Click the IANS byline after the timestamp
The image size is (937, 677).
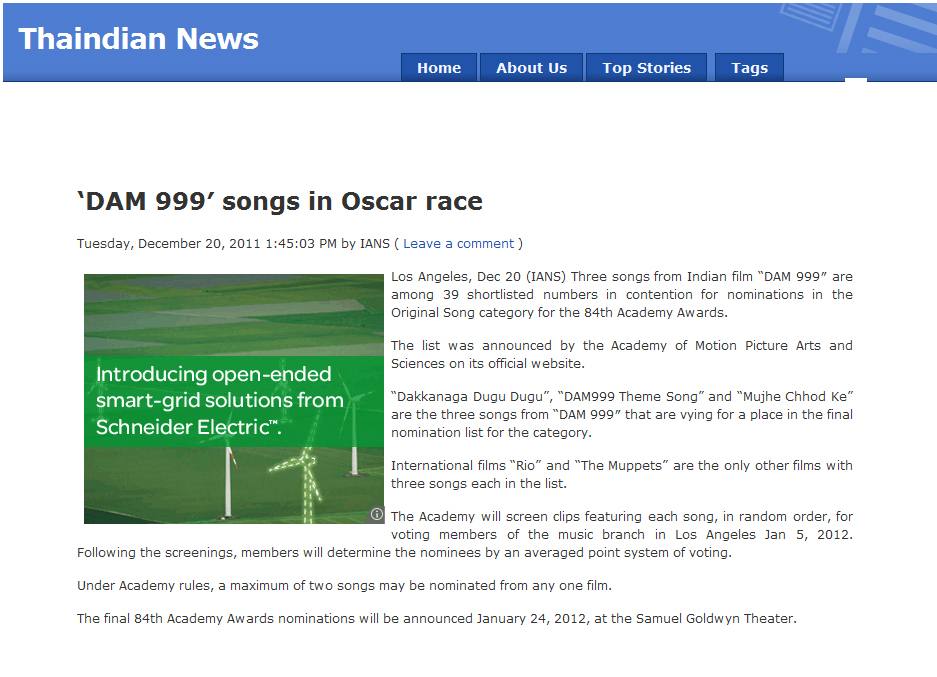click(374, 243)
